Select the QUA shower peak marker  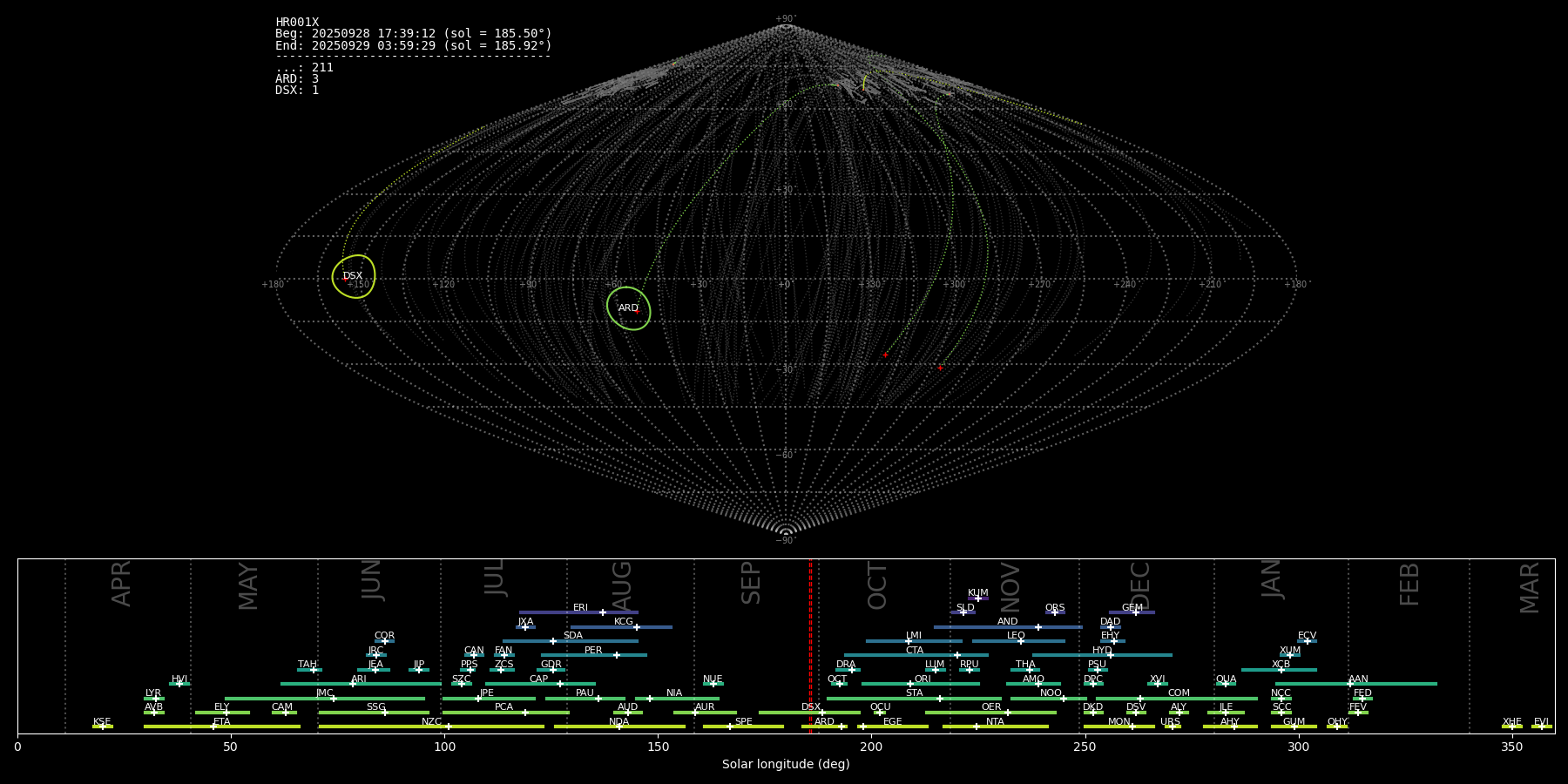1225,684
